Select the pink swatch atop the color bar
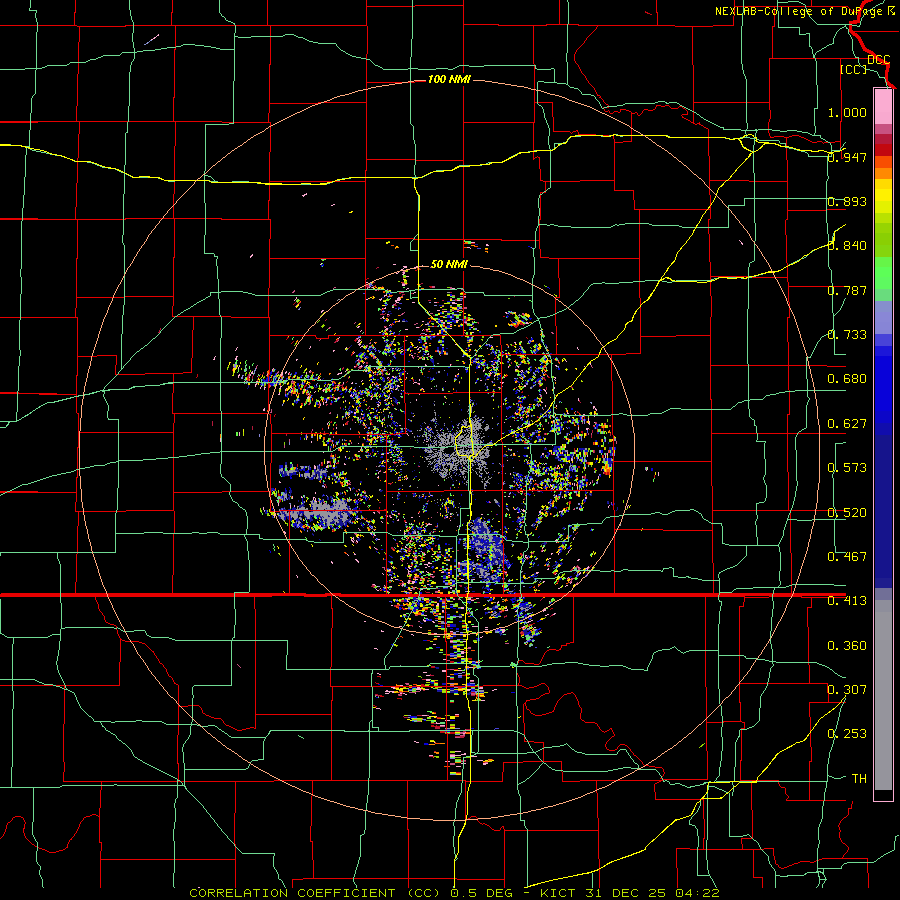 pos(883,106)
